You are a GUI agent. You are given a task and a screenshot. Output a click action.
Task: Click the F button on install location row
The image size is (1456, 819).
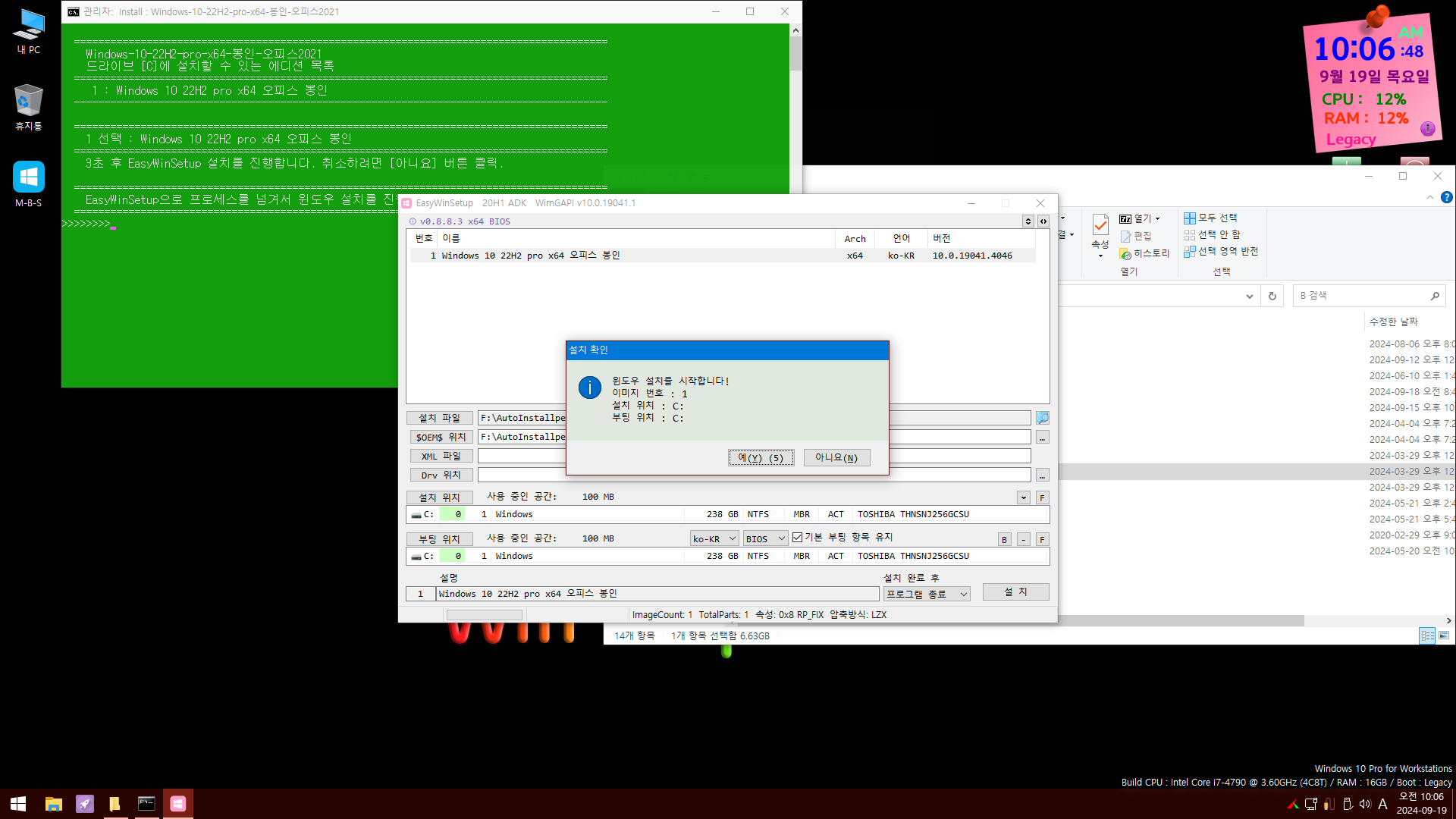pos(1043,497)
